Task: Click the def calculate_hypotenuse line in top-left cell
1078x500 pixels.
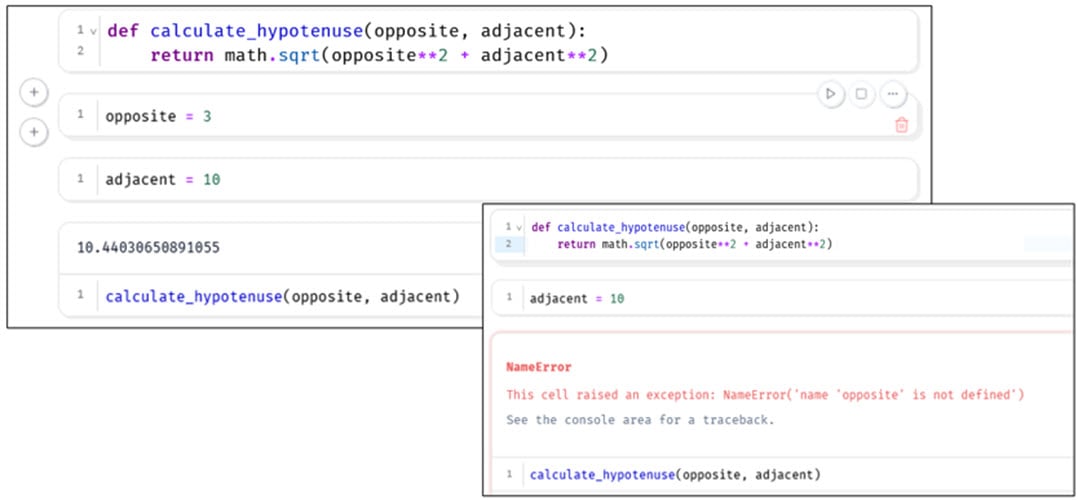Action: tap(338, 30)
